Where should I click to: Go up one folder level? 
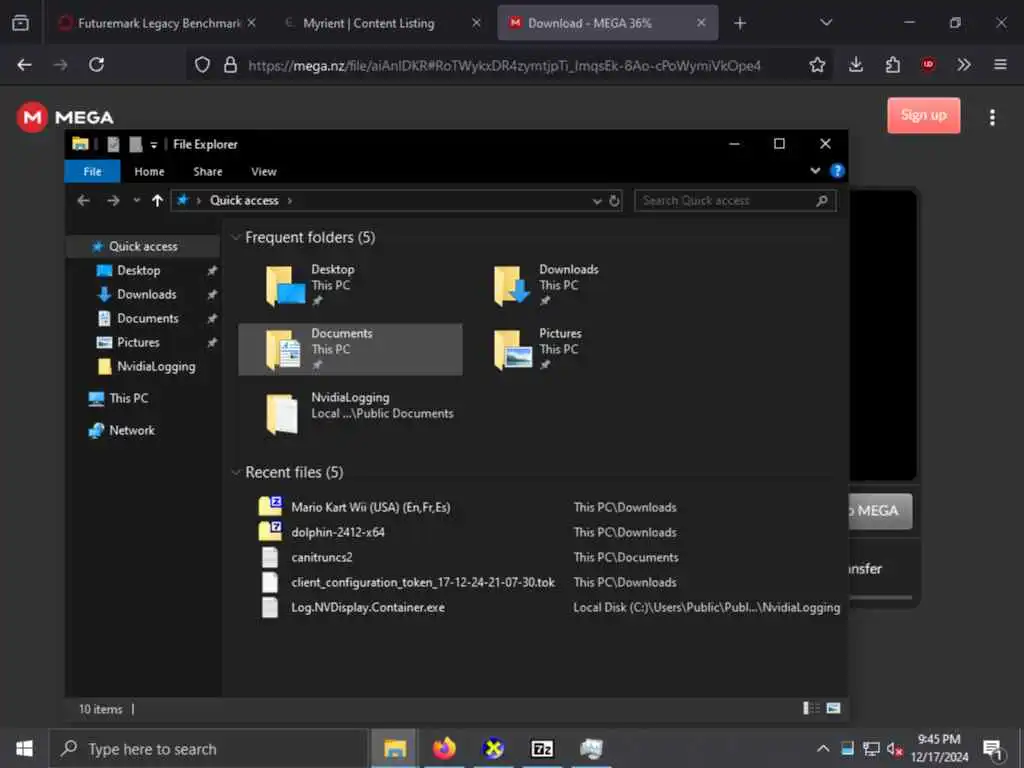pos(157,200)
